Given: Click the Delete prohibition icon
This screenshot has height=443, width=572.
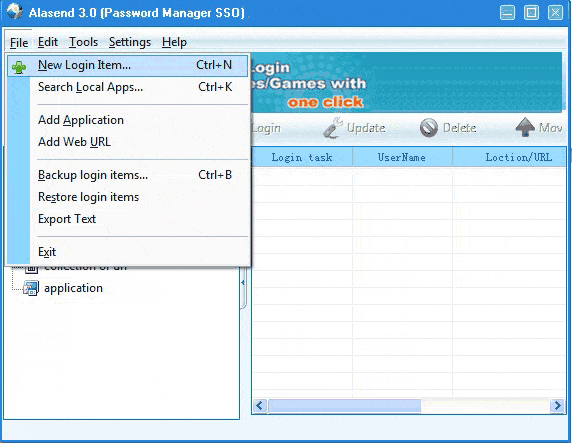Looking at the screenshot, I should point(429,128).
